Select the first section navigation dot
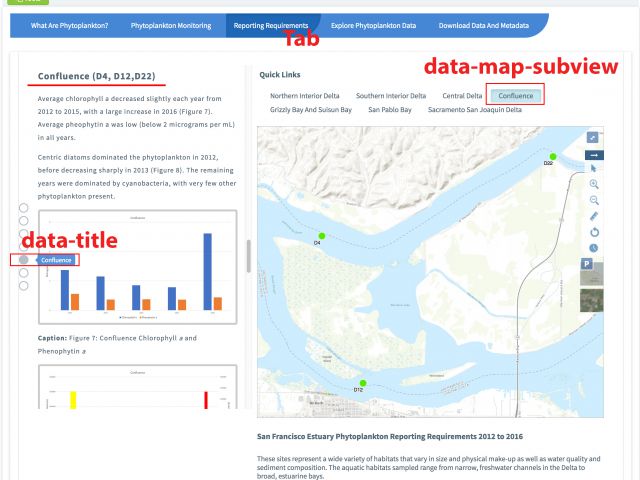 pos(24,208)
